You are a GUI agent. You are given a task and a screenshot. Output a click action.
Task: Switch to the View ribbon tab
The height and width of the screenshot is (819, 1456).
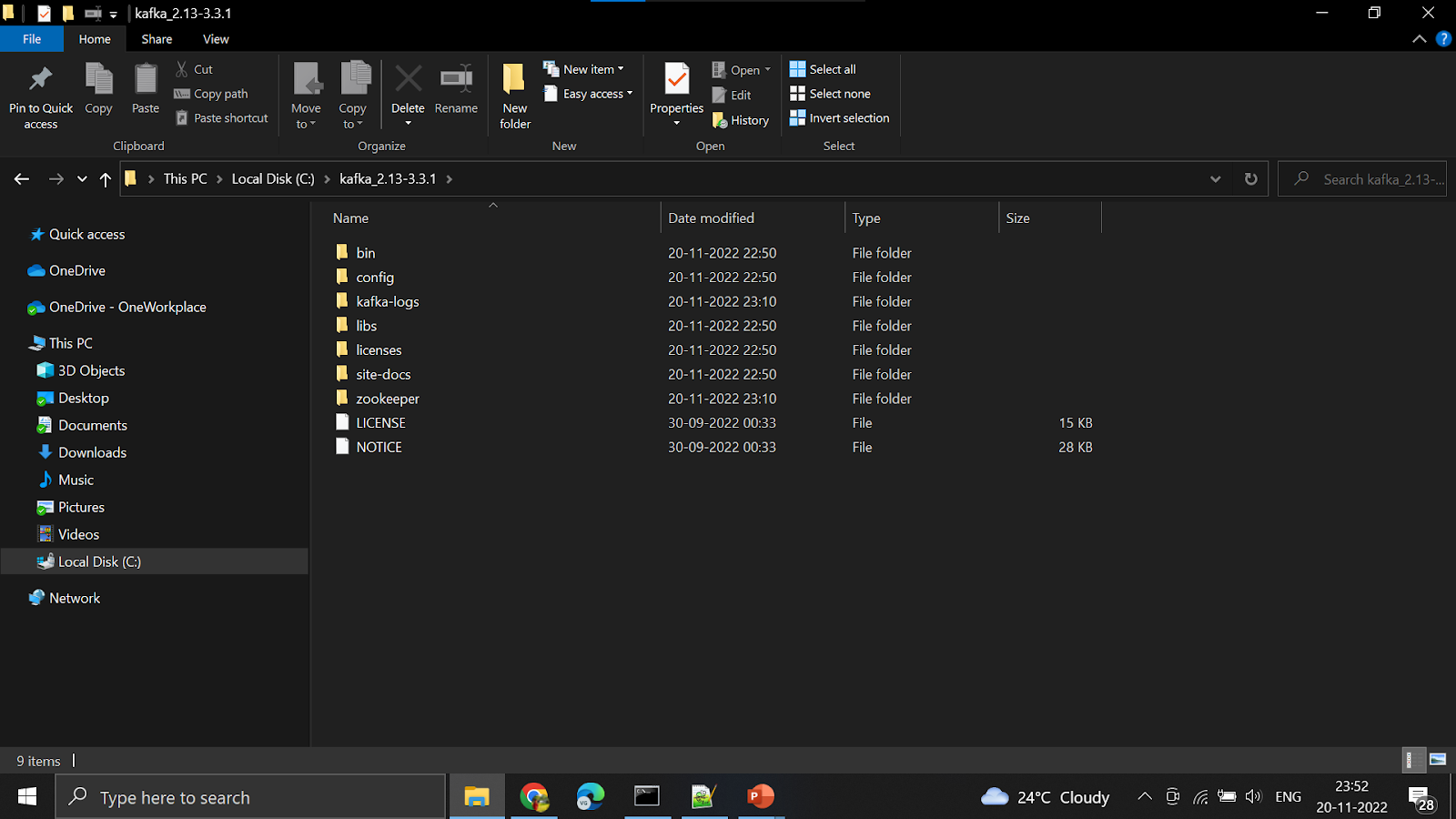click(216, 39)
